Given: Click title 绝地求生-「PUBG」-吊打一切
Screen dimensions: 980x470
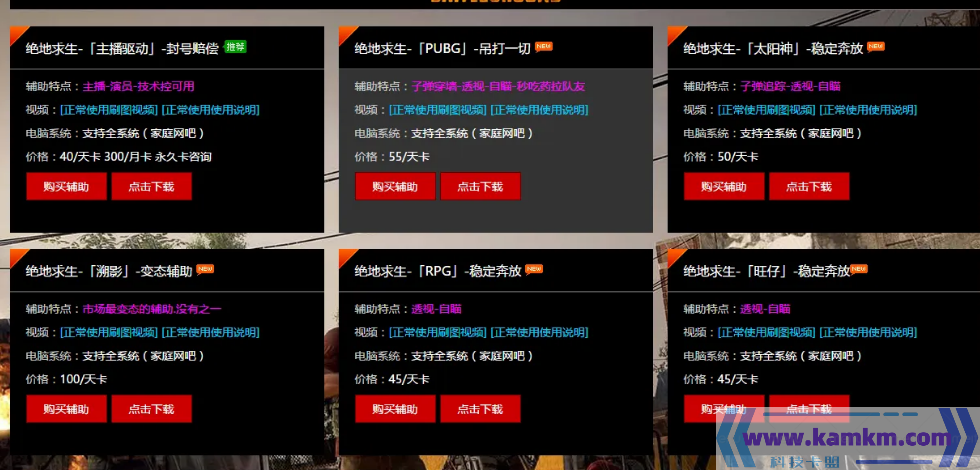Looking at the screenshot, I should (x=442, y=49).
